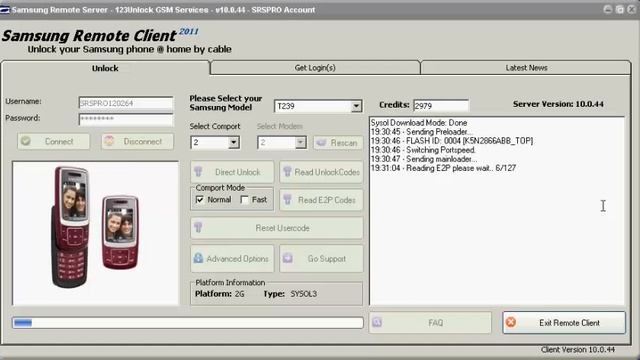This screenshot has height=360, width=640.
Task: Click the Disconnect button
Action: [x=138, y=141]
